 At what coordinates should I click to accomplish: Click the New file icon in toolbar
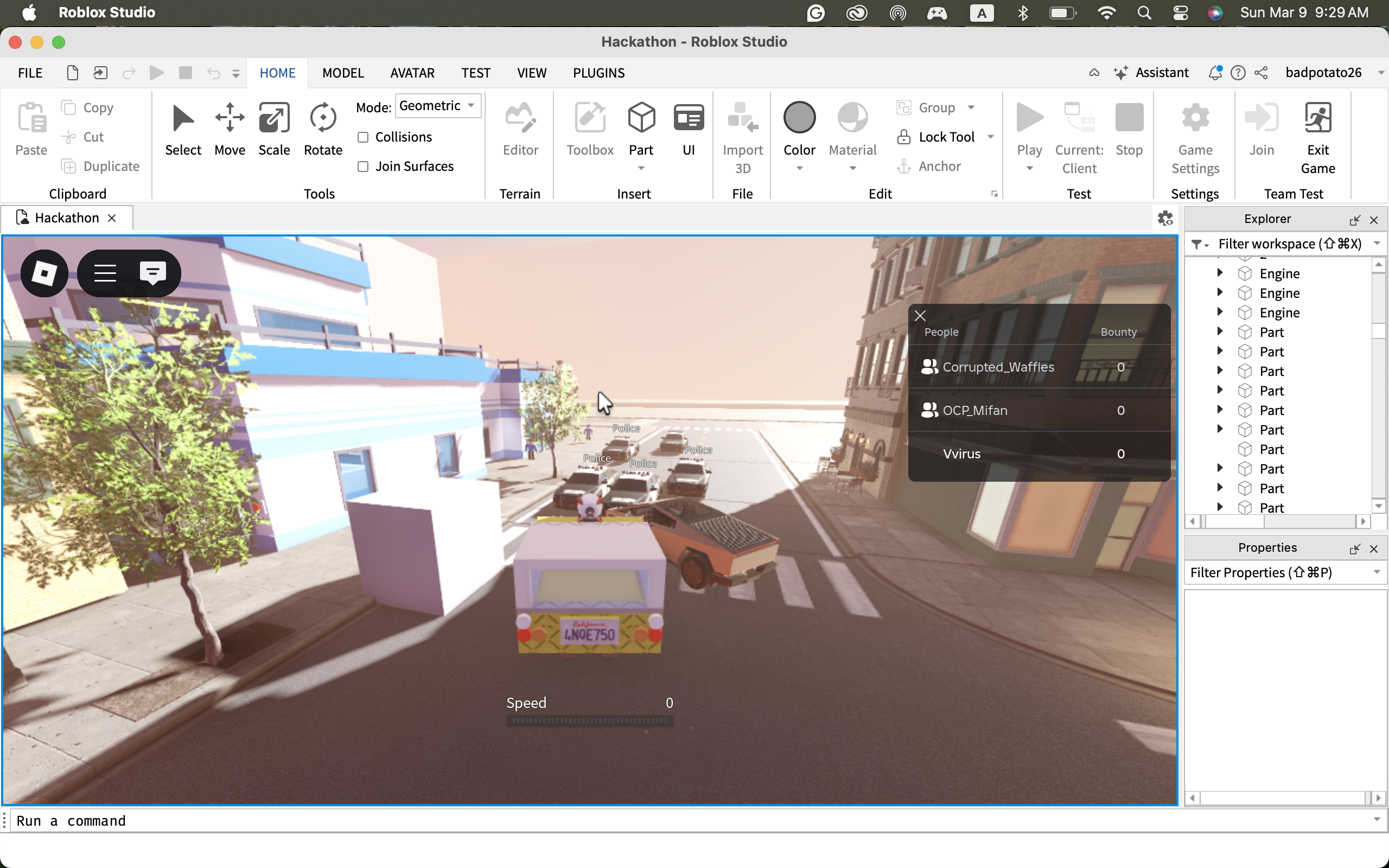point(72,73)
